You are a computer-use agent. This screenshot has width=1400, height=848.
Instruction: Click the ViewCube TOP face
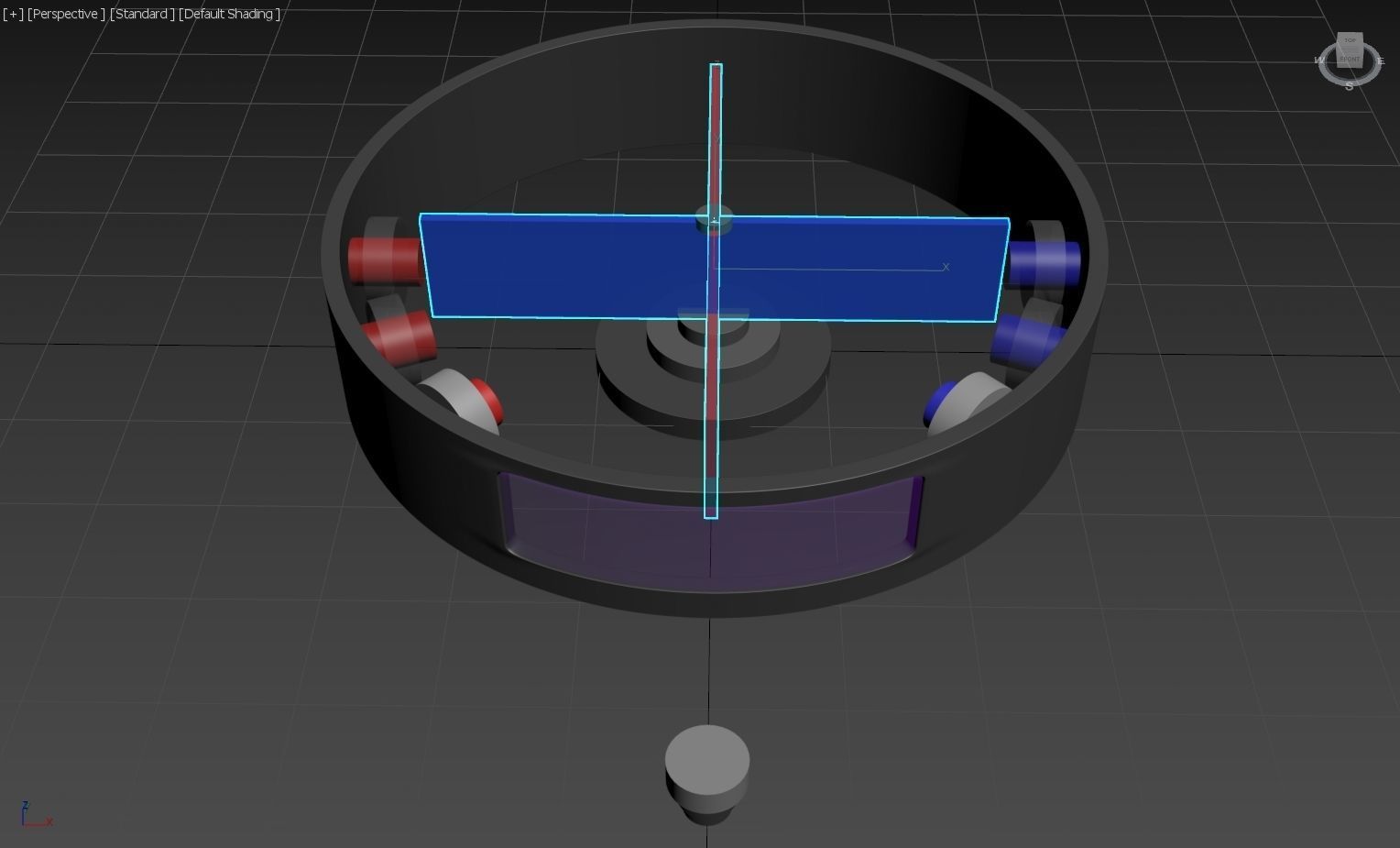tap(1351, 40)
